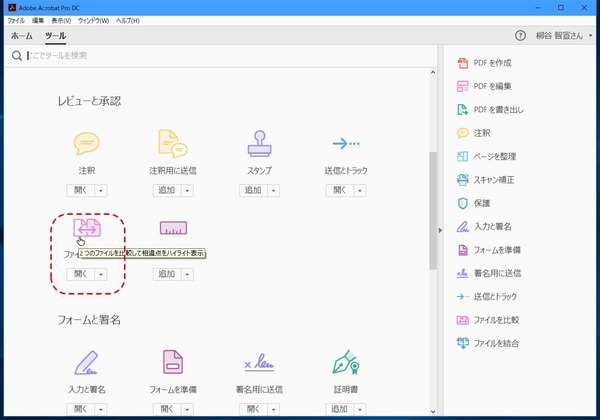
Task: Click 追加 button under ruler tool
Action: 167,274
